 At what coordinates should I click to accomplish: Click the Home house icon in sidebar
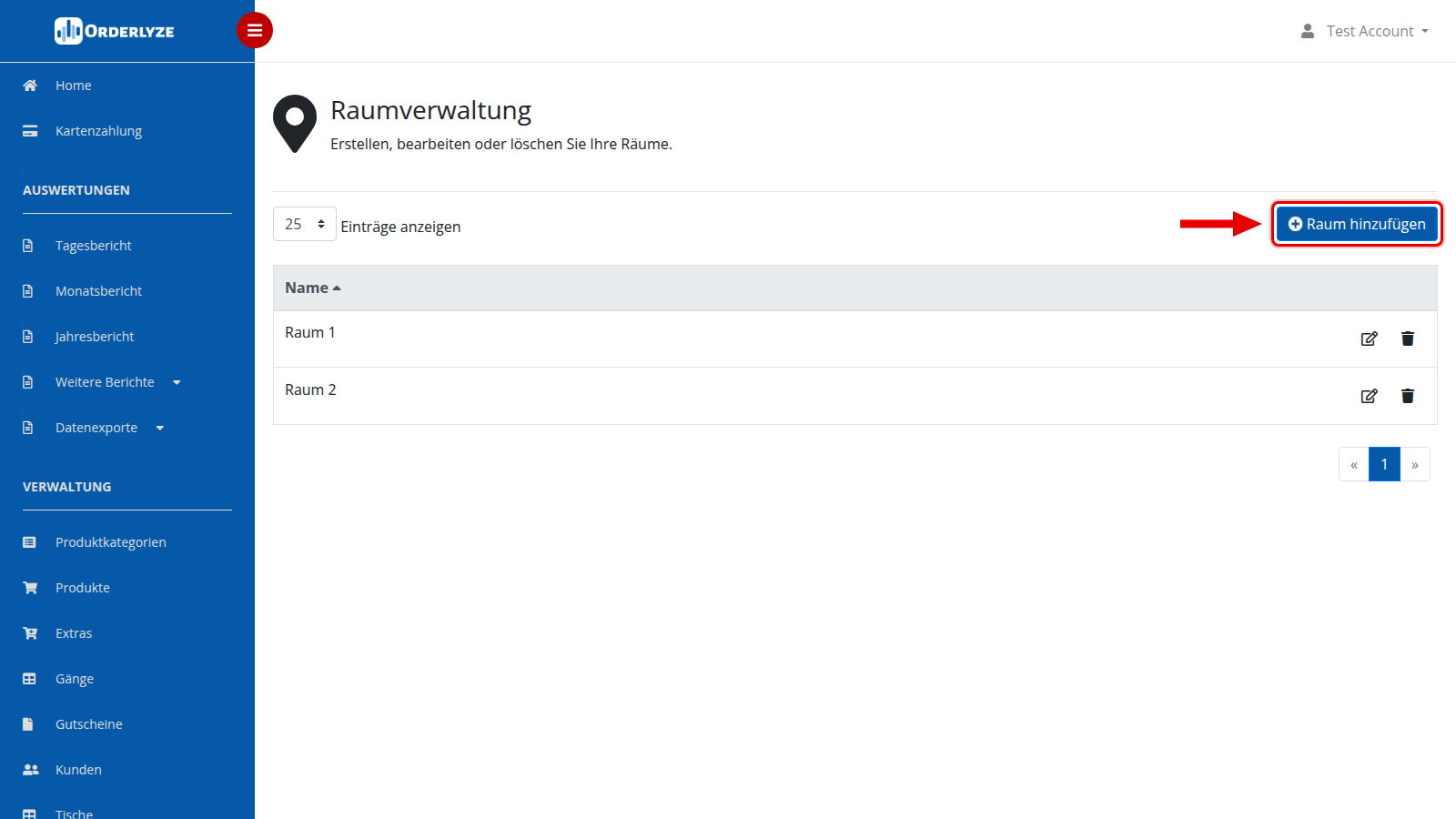pos(30,86)
